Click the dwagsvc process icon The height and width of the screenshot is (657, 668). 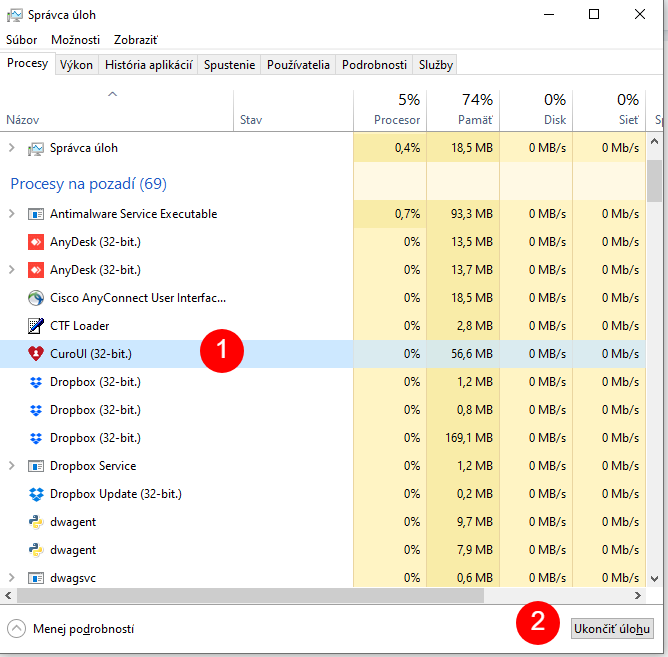[36, 578]
